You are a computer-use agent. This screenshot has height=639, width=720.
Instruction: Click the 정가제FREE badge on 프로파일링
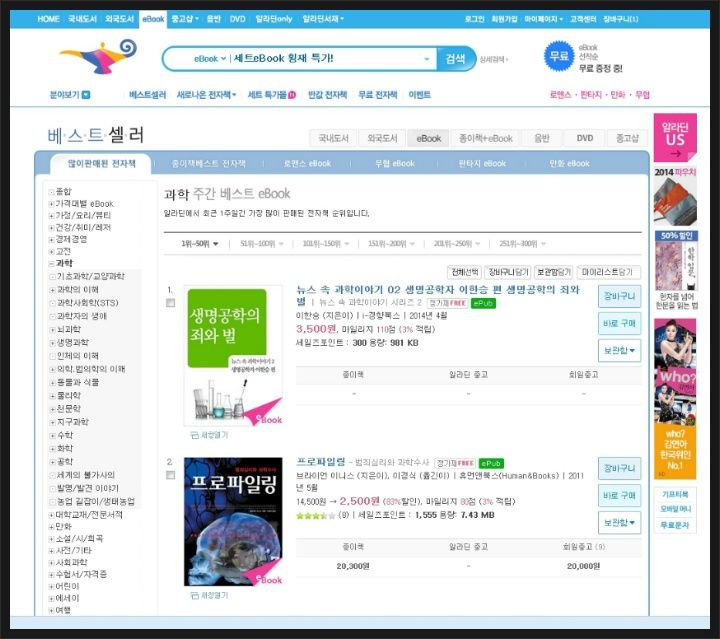455,463
